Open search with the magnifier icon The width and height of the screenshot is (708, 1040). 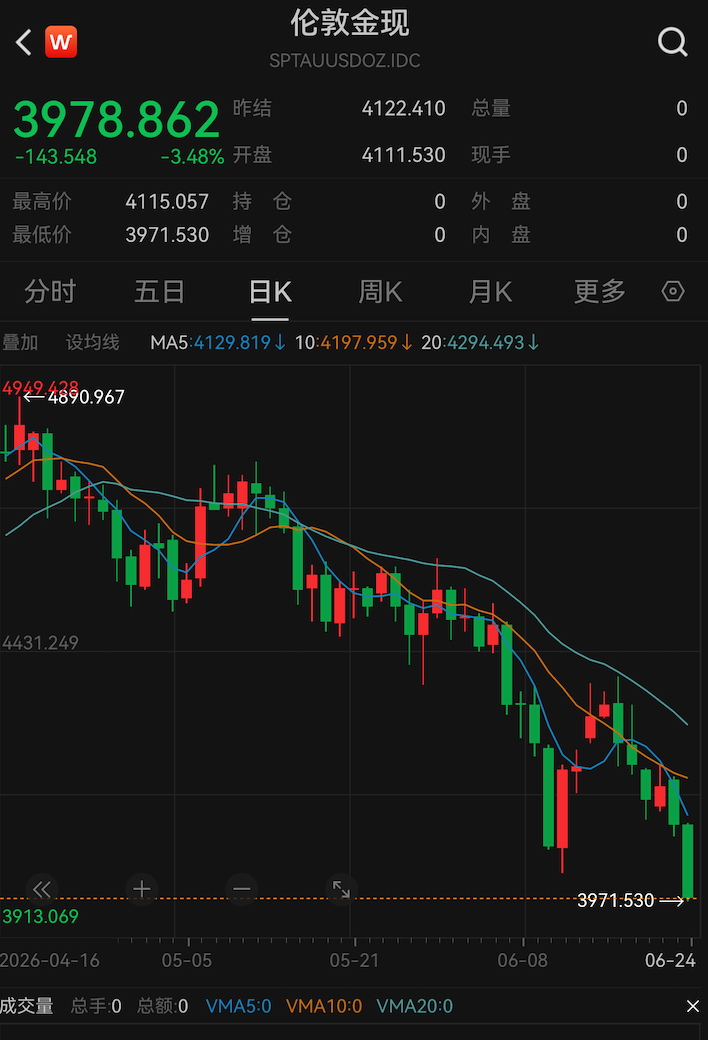(672, 42)
